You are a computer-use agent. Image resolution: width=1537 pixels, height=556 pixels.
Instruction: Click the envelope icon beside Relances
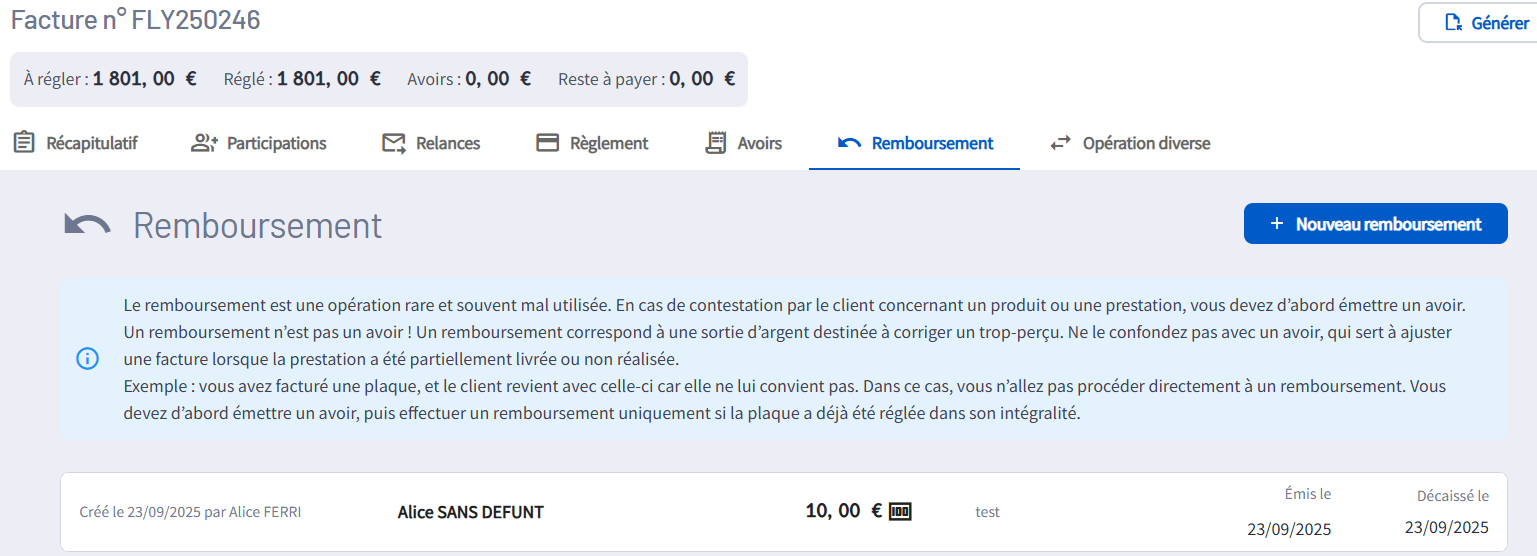394,143
